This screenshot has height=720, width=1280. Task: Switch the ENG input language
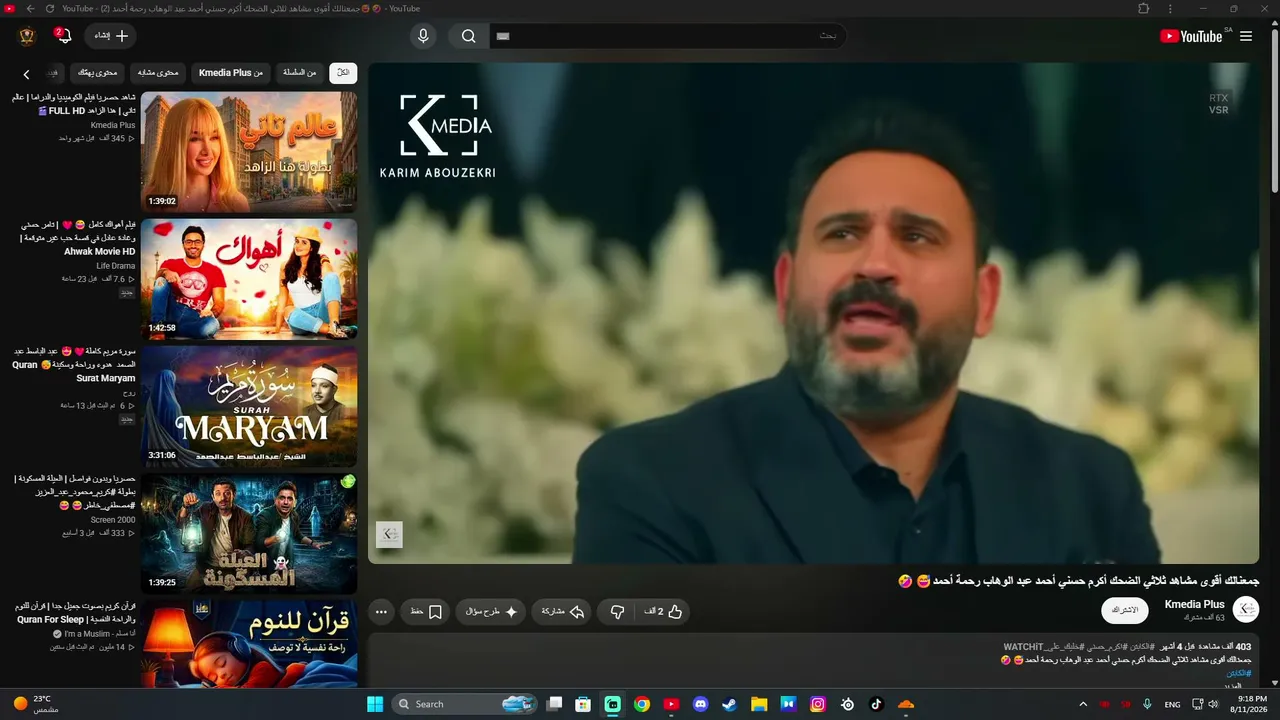(1172, 704)
